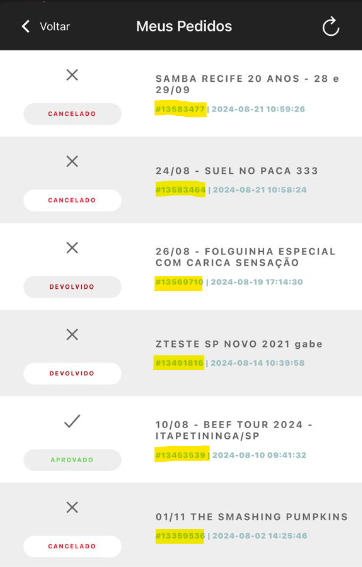This screenshot has height=567, width=362.
Task: Open 24/08 Suel no Paca 333 order
Action: click(x=237, y=171)
